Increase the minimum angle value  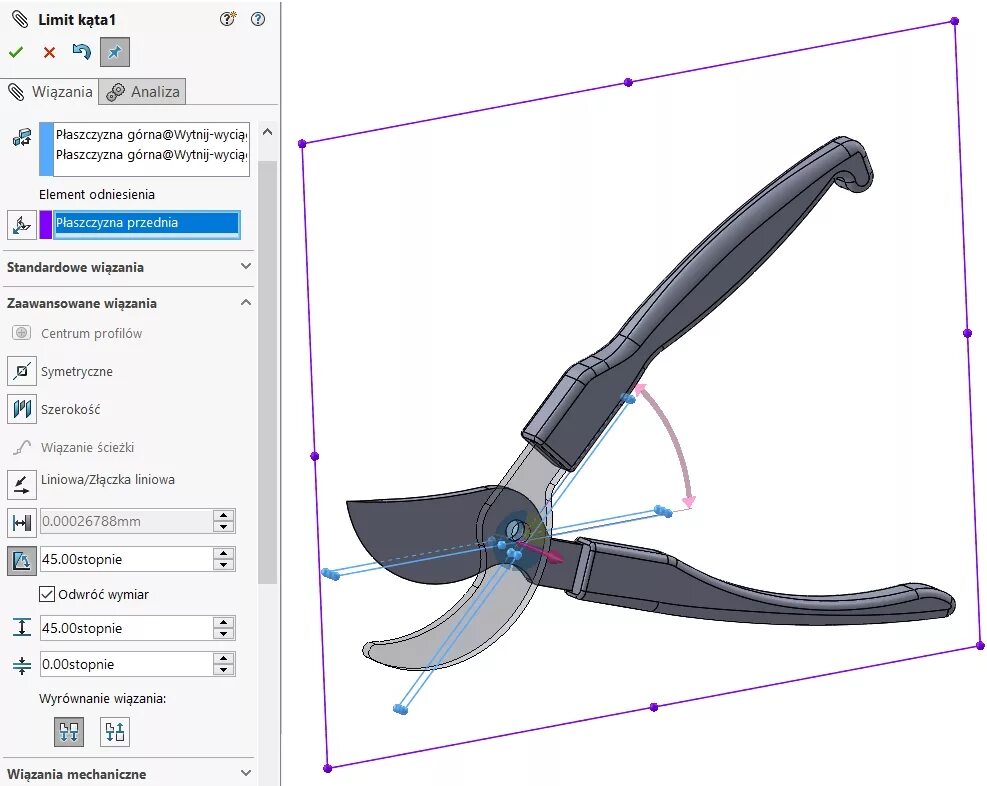[x=223, y=659]
